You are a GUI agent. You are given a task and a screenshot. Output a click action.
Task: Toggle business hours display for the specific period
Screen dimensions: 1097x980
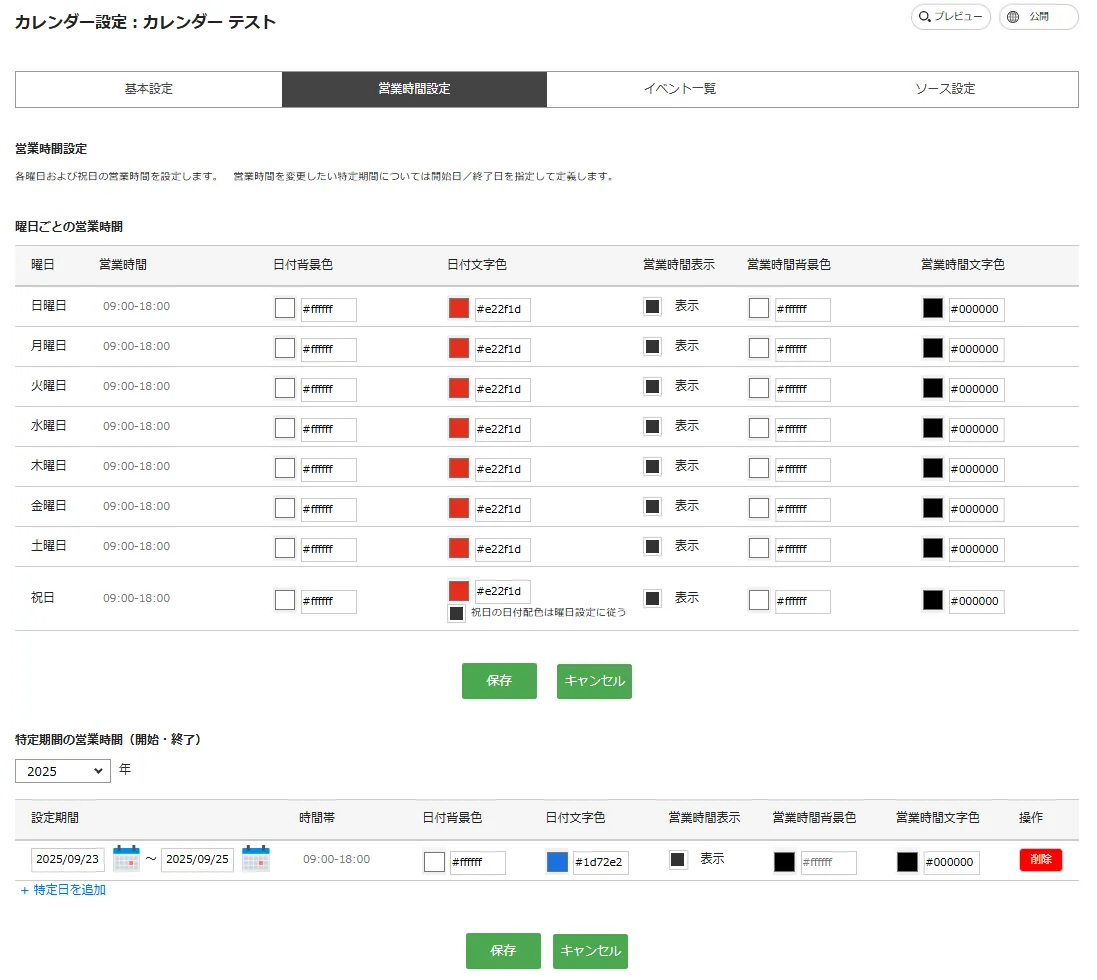[x=678, y=859]
